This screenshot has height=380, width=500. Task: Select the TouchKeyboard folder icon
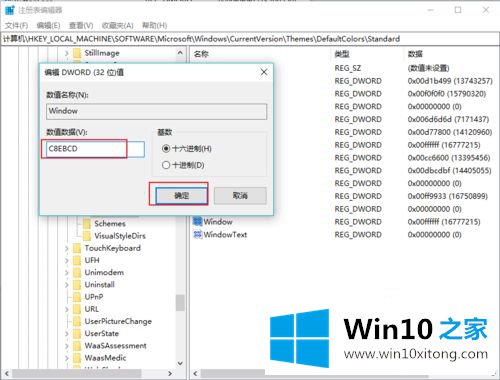click(77, 248)
